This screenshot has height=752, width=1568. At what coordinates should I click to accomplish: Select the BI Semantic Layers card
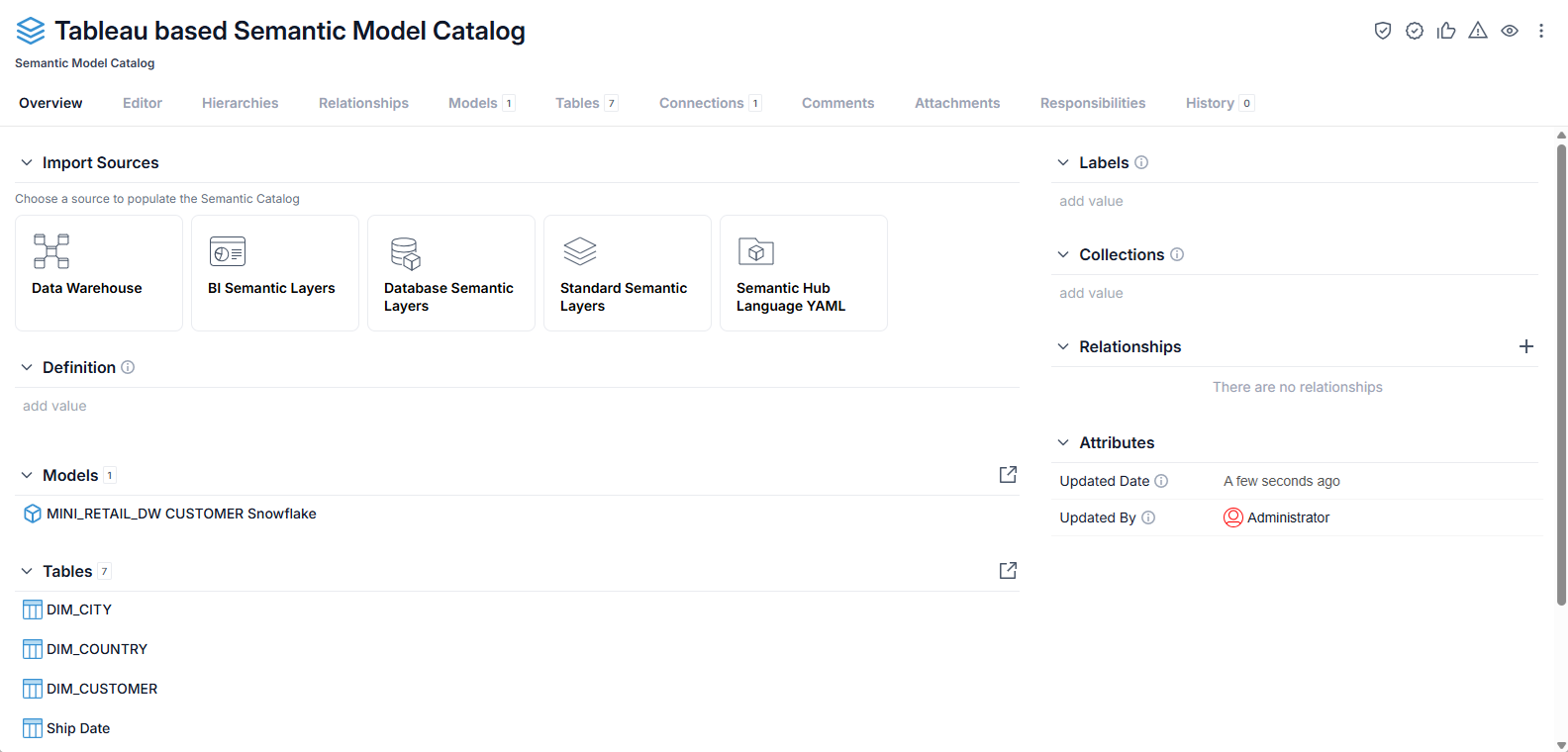[x=275, y=273]
